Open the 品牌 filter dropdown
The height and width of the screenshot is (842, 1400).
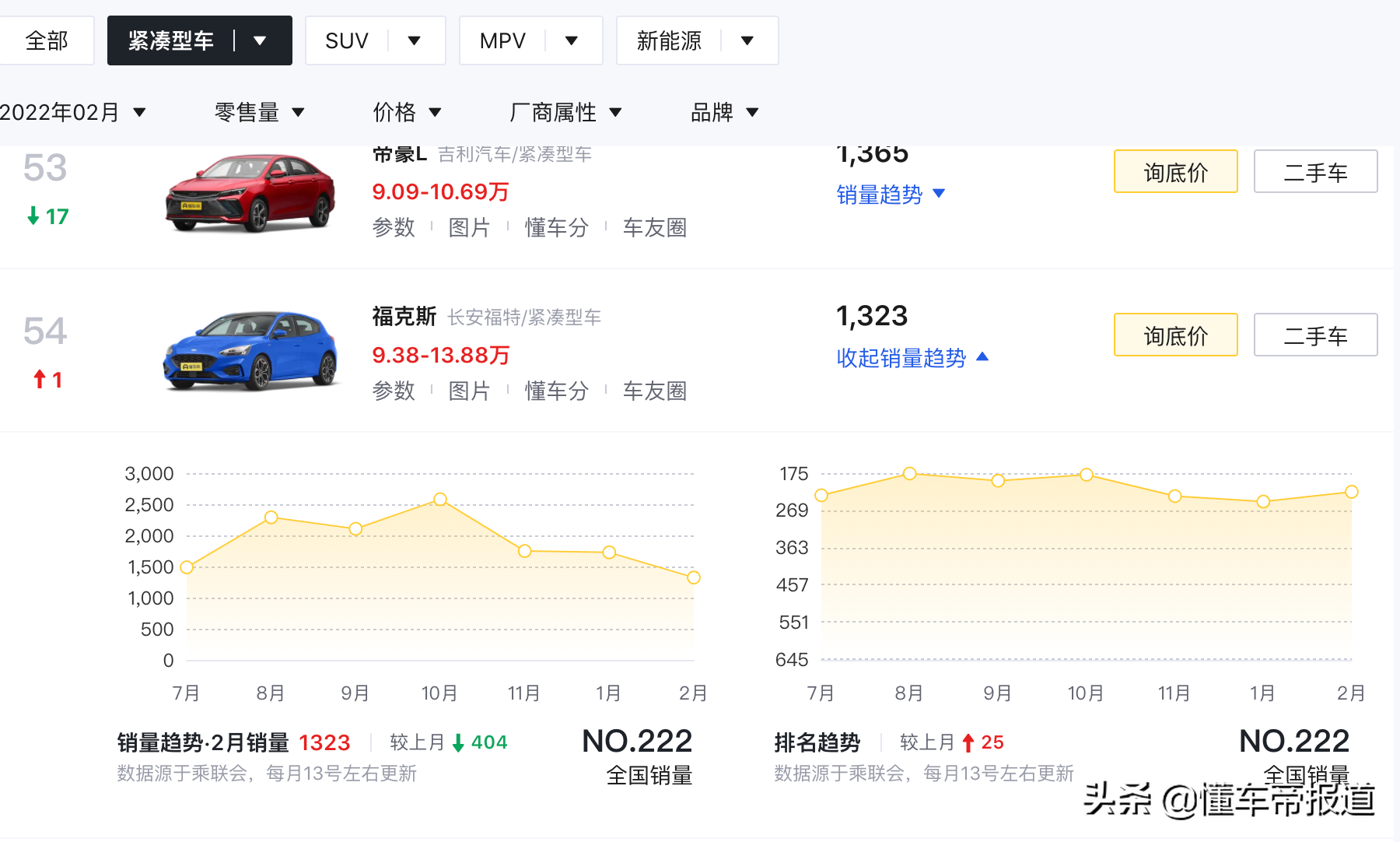724,112
